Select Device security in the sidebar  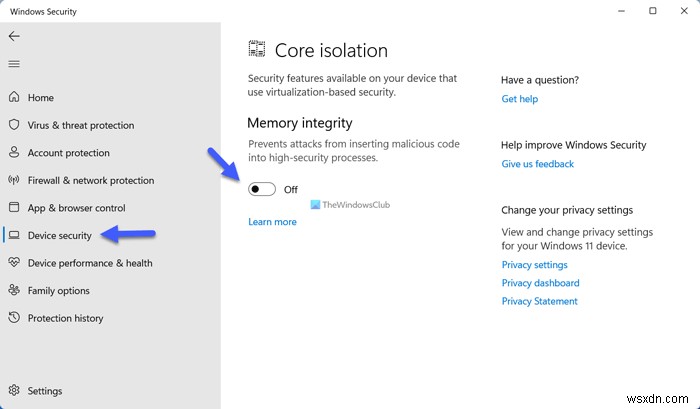point(59,236)
